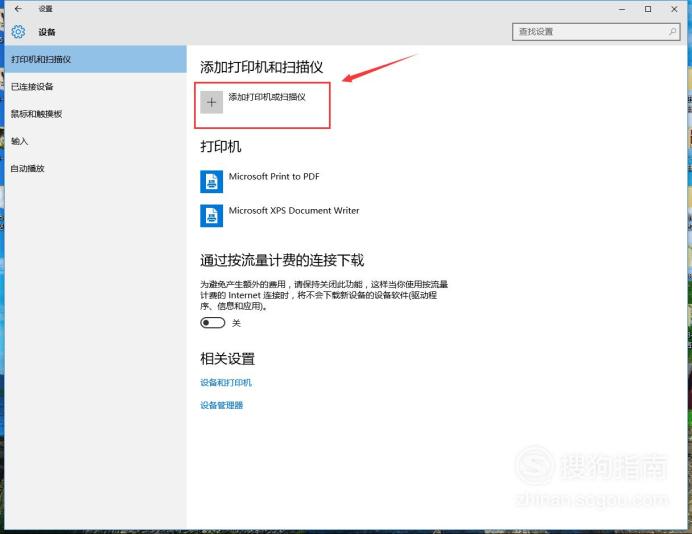Click the 添加打印机和扫描仪 heading

click(261, 67)
